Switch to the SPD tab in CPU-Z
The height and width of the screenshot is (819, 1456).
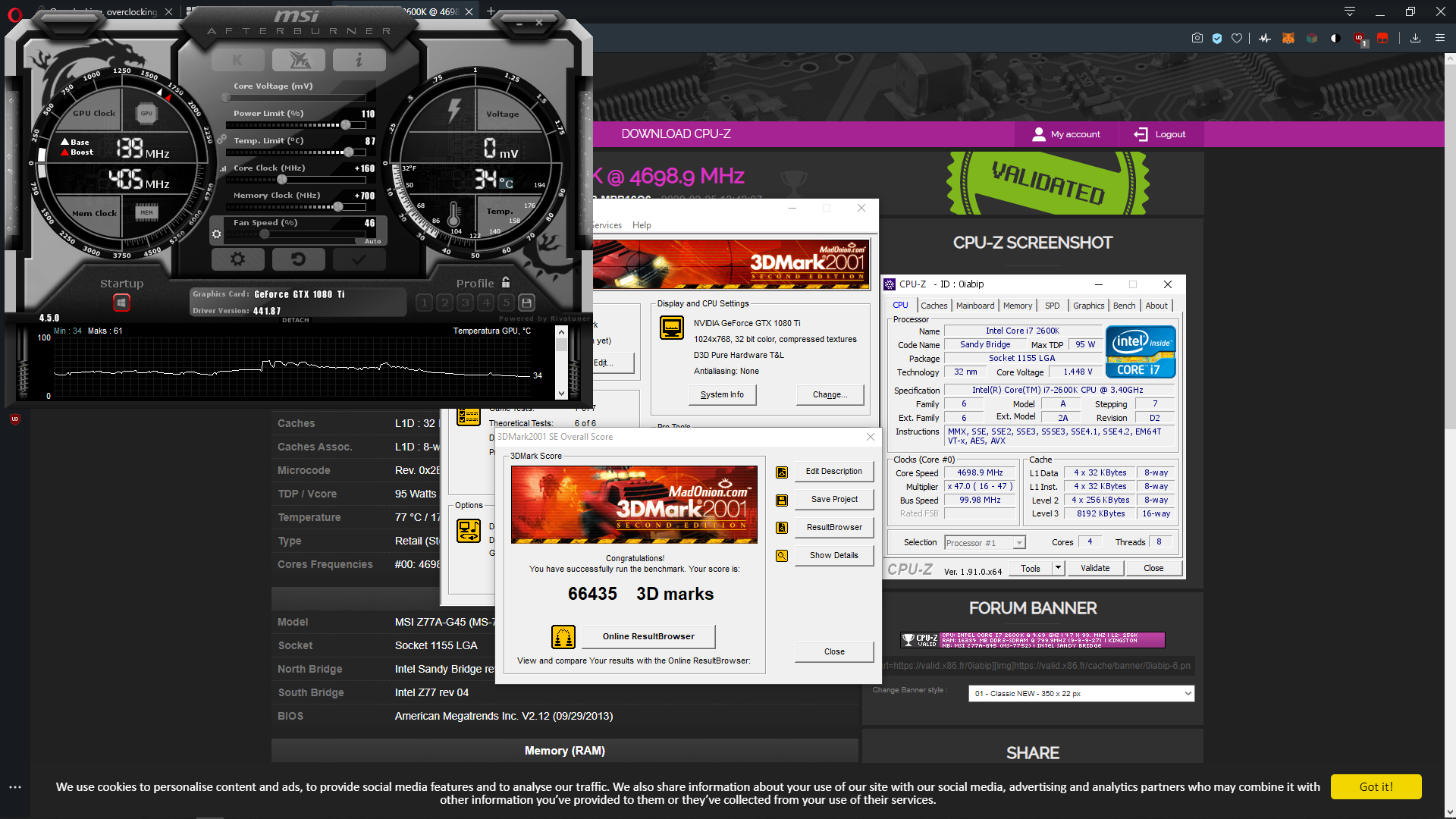click(x=1052, y=306)
